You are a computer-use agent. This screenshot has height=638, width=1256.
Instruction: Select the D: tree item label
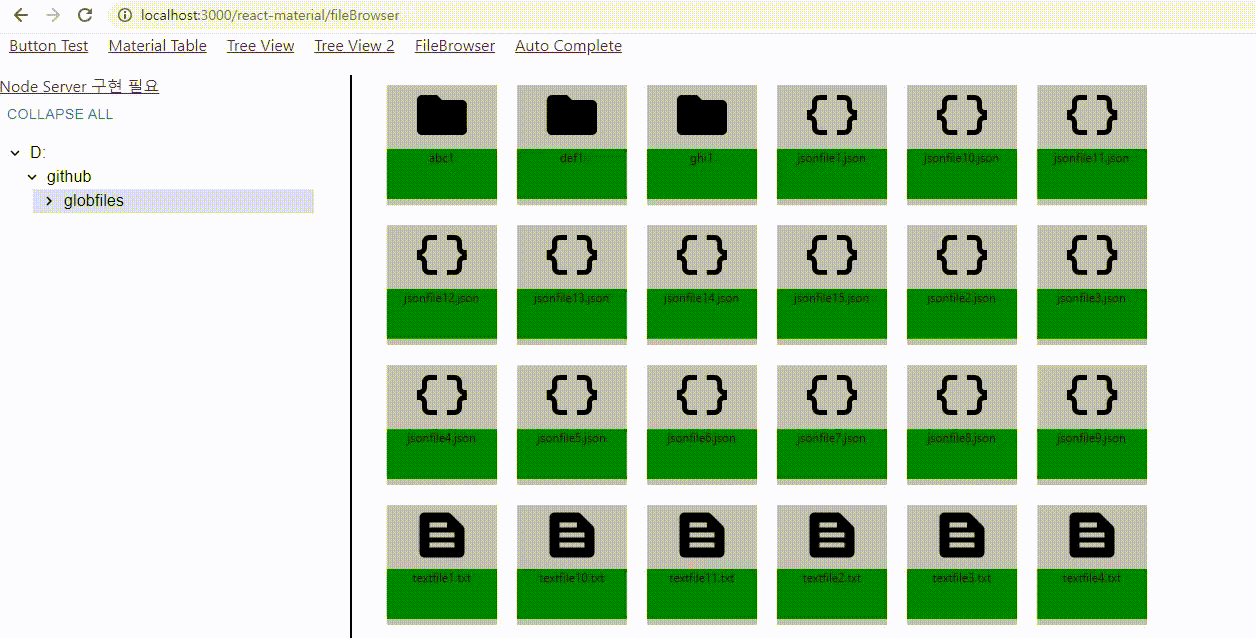[38, 153]
